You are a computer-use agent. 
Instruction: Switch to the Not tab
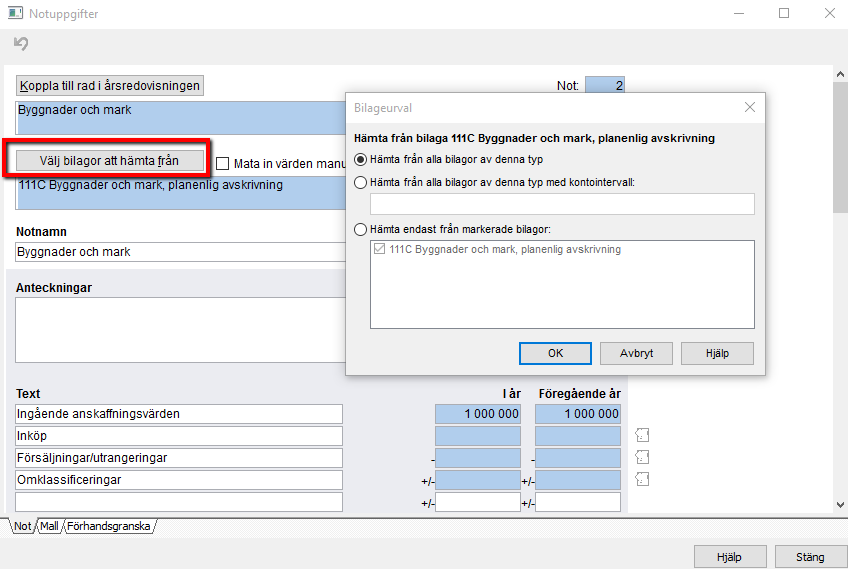(23, 526)
